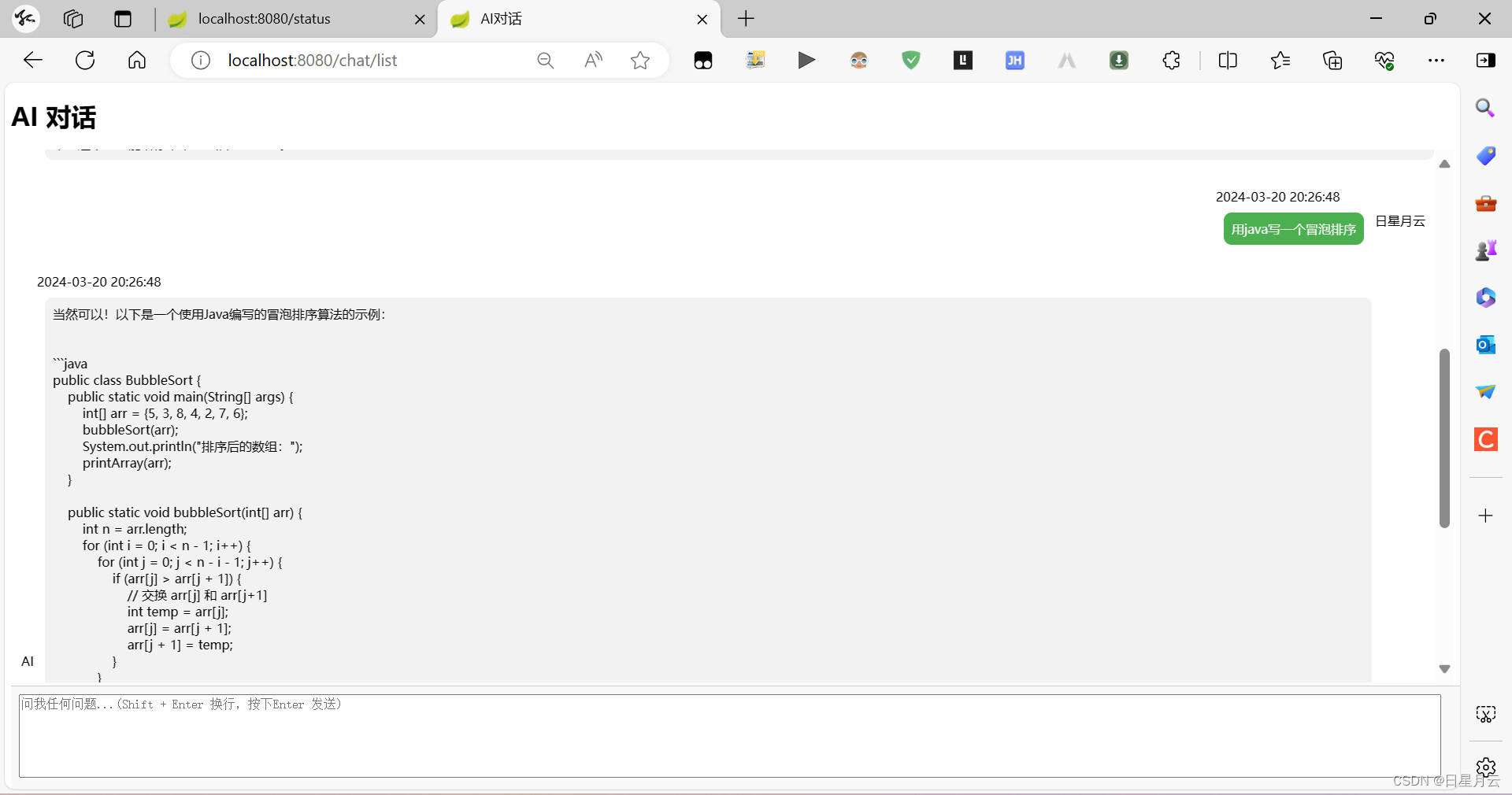The width and height of the screenshot is (1512, 795).
Task: Click the comment line '// 交换 arr[j] 和 arr[j+1]'
Action: point(197,595)
